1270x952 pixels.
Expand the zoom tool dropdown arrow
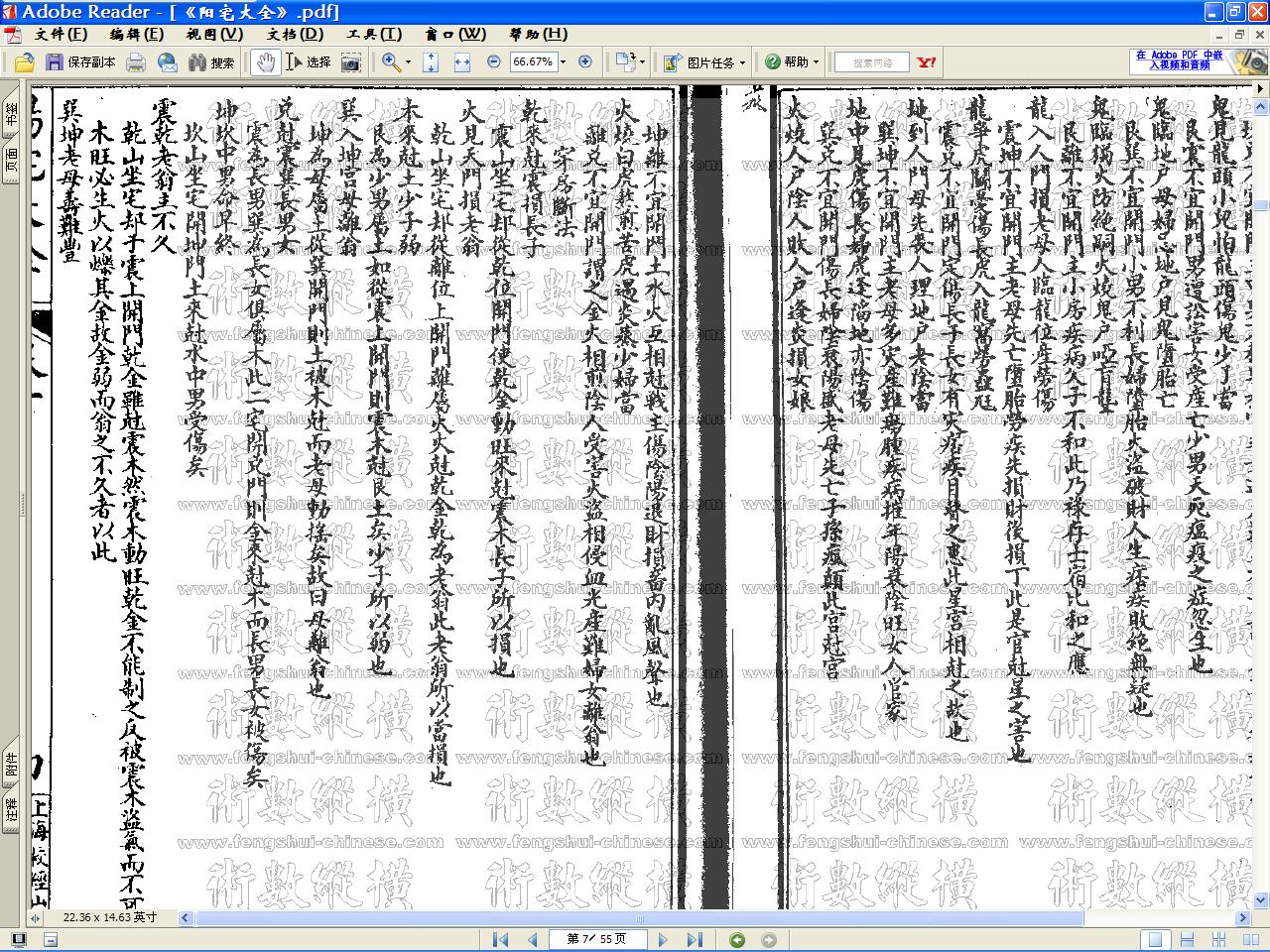[409, 62]
